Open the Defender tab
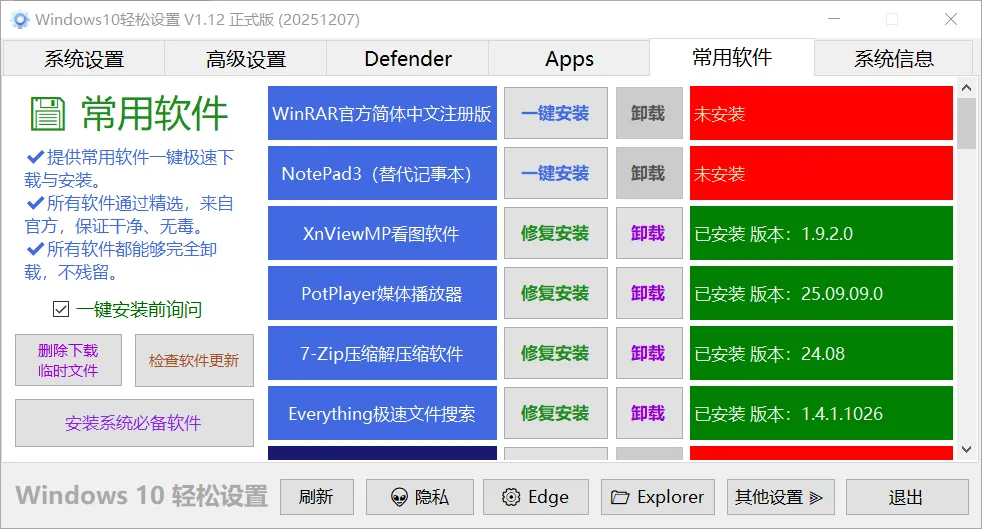The height and width of the screenshot is (529, 982). (408, 59)
